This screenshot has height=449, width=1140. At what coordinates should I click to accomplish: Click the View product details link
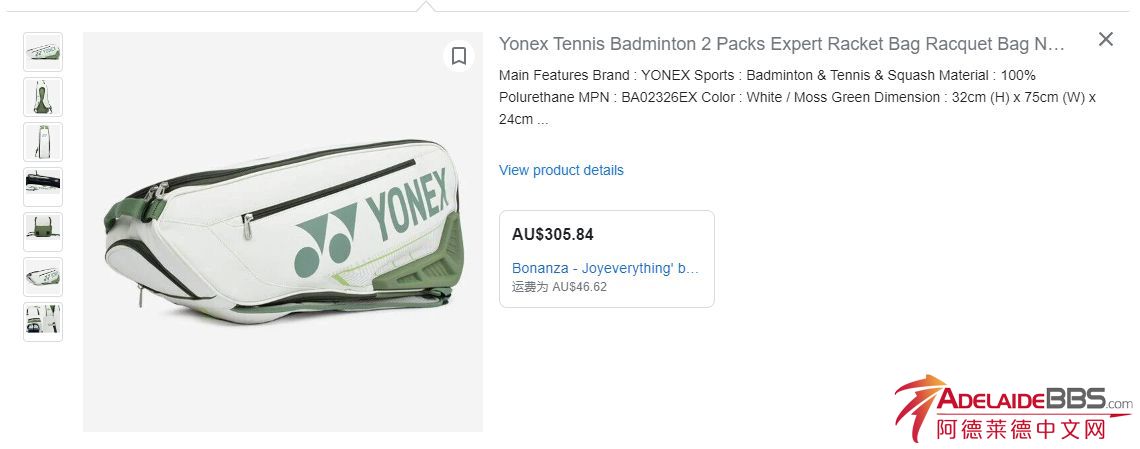[561, 170]
